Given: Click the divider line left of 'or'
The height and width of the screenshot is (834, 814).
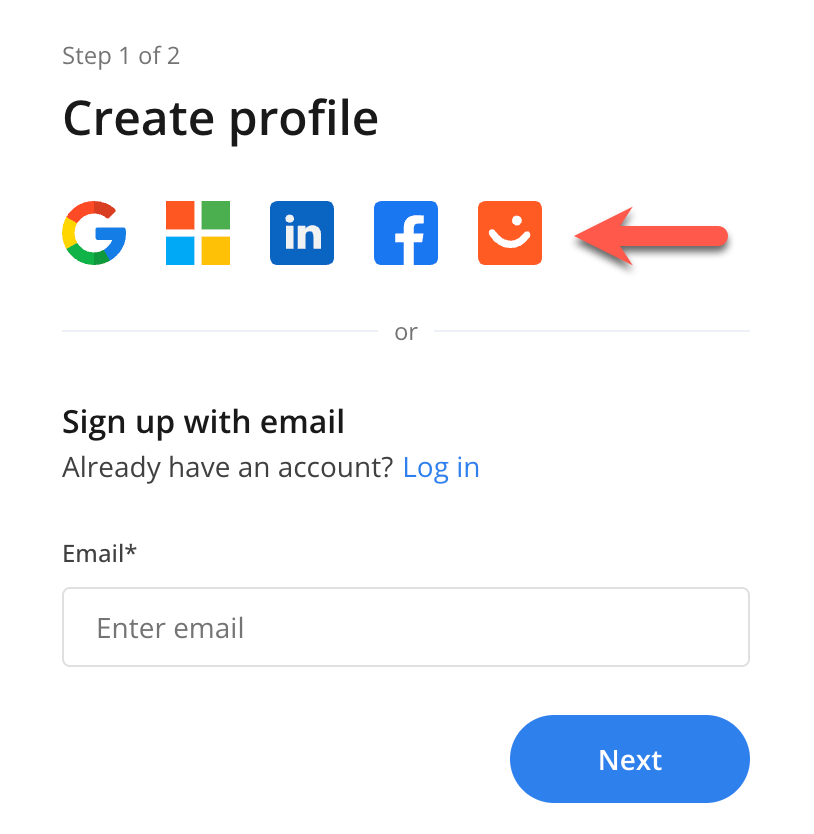Looking at the screenshot, I should pos(220,331).
